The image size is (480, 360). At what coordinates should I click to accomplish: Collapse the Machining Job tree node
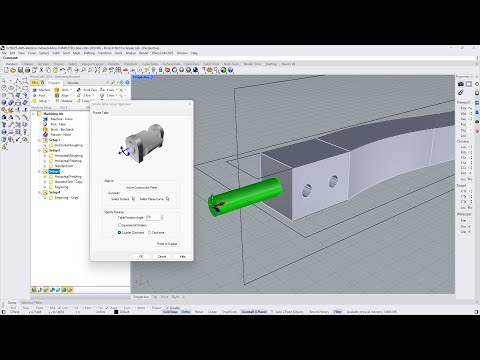click(x=34, y=114)
